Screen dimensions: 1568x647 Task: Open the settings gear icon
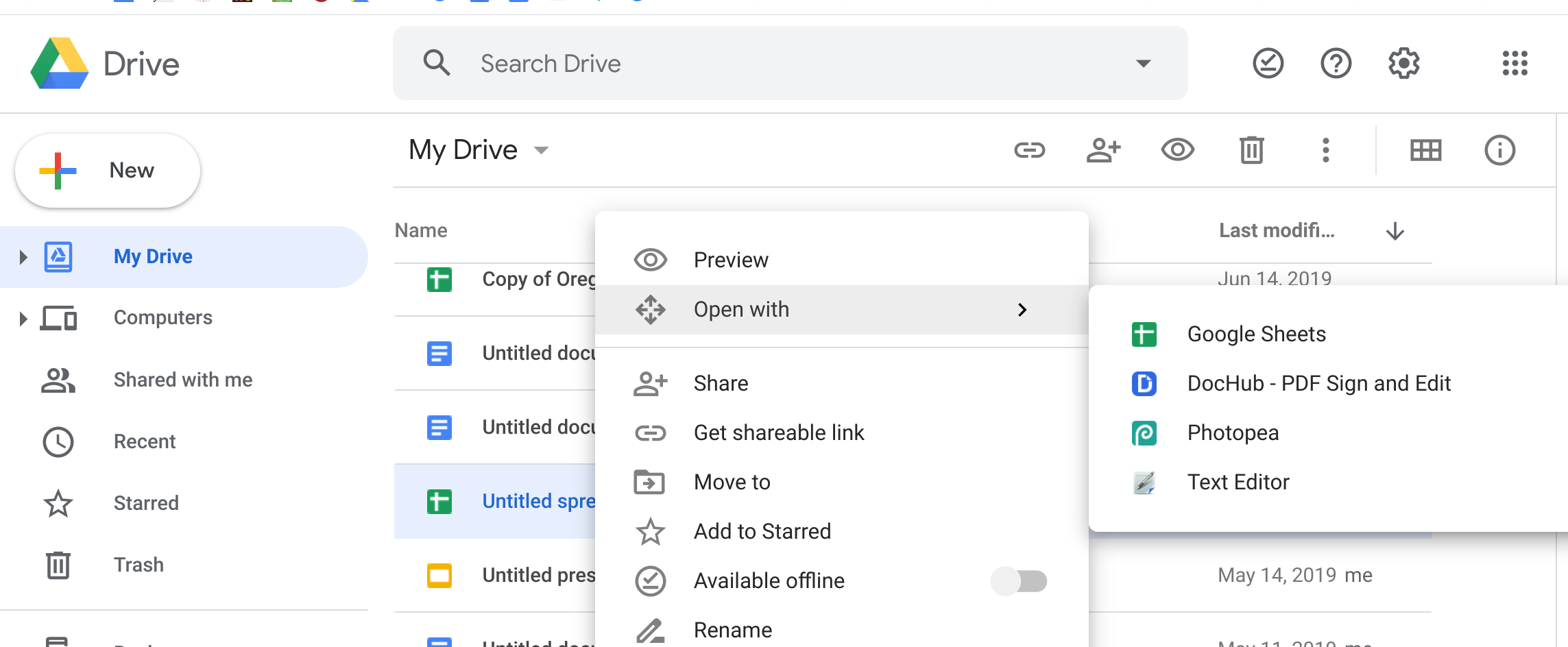point(1403,64)
